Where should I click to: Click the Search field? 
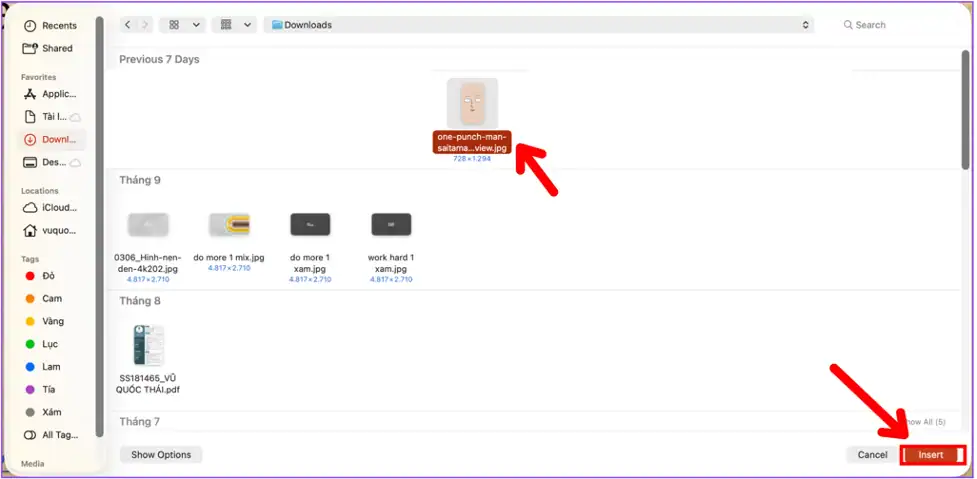coord(895,25)
